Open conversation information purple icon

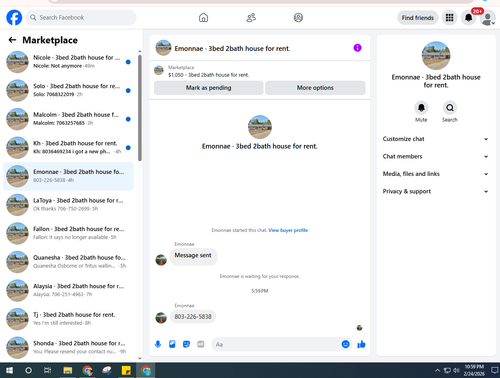coord(357,48)
